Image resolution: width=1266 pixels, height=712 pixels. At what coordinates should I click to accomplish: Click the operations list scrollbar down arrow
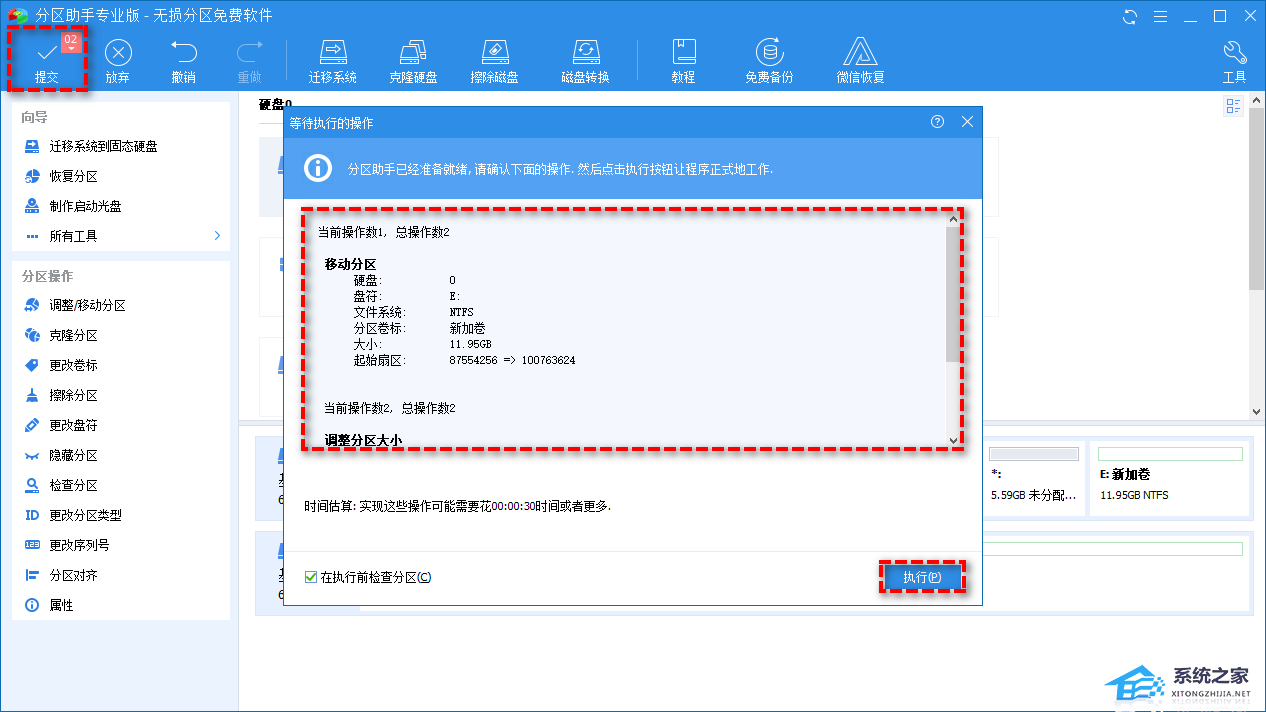pos(953,439)
